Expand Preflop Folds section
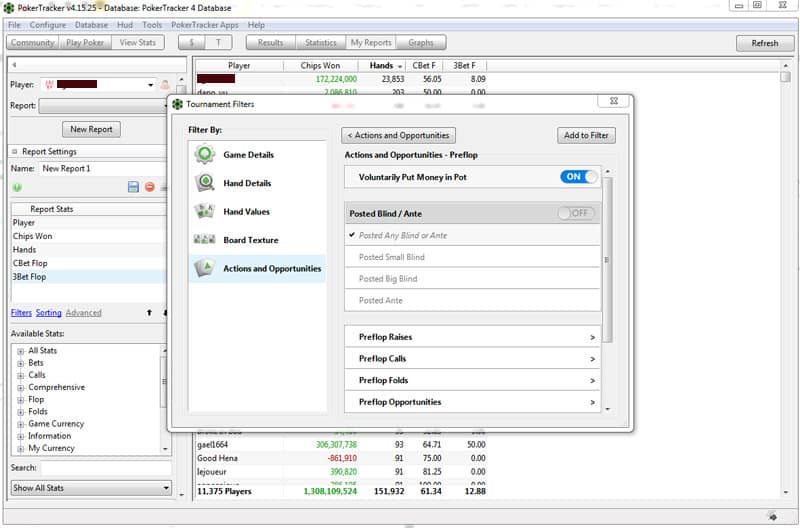The image size is (800, 528). point(472,380)
